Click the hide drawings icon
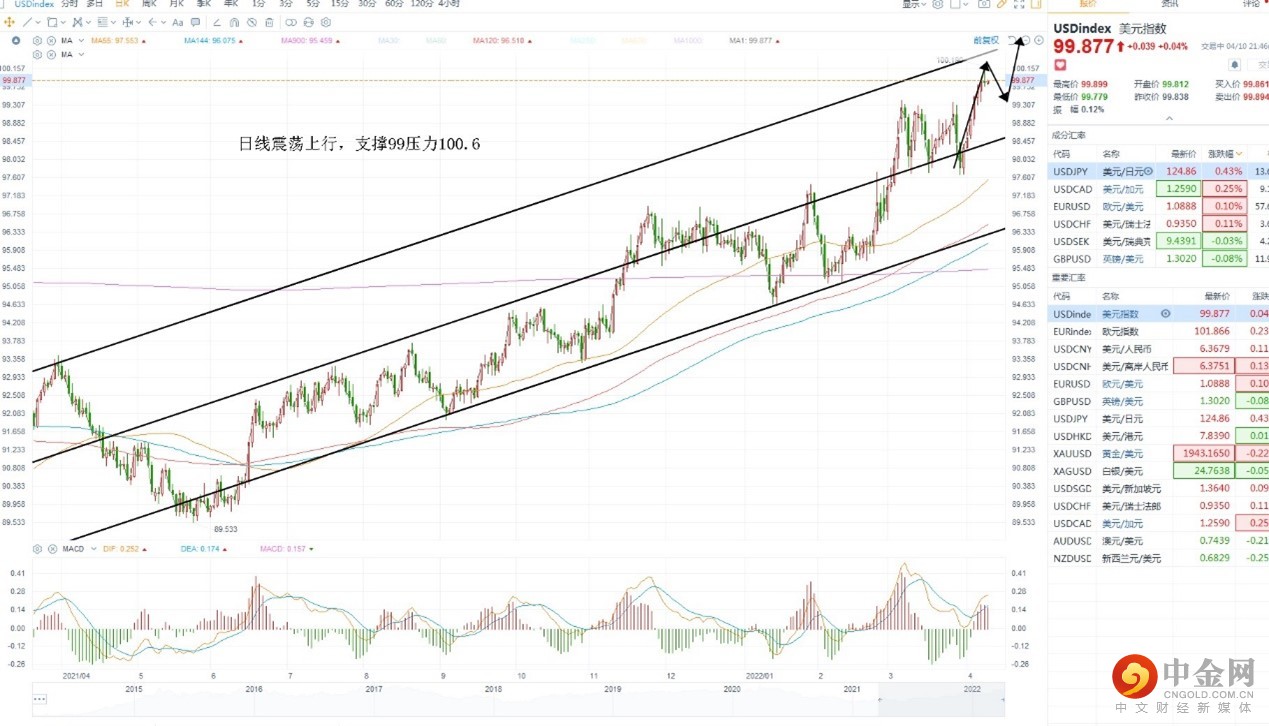1269x726 pixels. tap(252, 22)
